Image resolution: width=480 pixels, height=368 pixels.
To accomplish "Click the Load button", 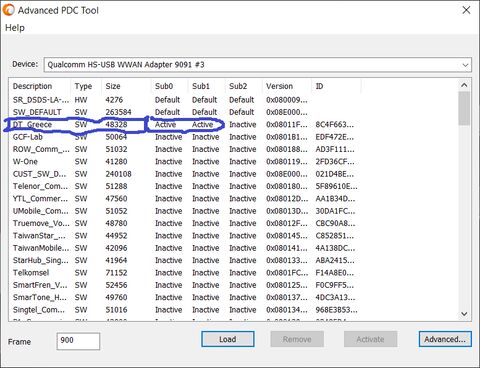I will (x=228, y=339).
